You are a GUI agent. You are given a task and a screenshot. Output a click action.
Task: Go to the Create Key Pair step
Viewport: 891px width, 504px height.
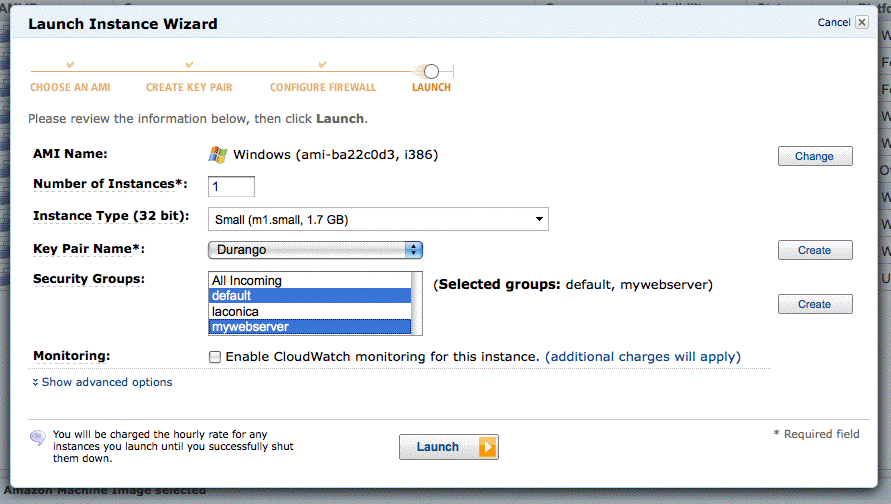pyautogui.click(x=190, y=87)
